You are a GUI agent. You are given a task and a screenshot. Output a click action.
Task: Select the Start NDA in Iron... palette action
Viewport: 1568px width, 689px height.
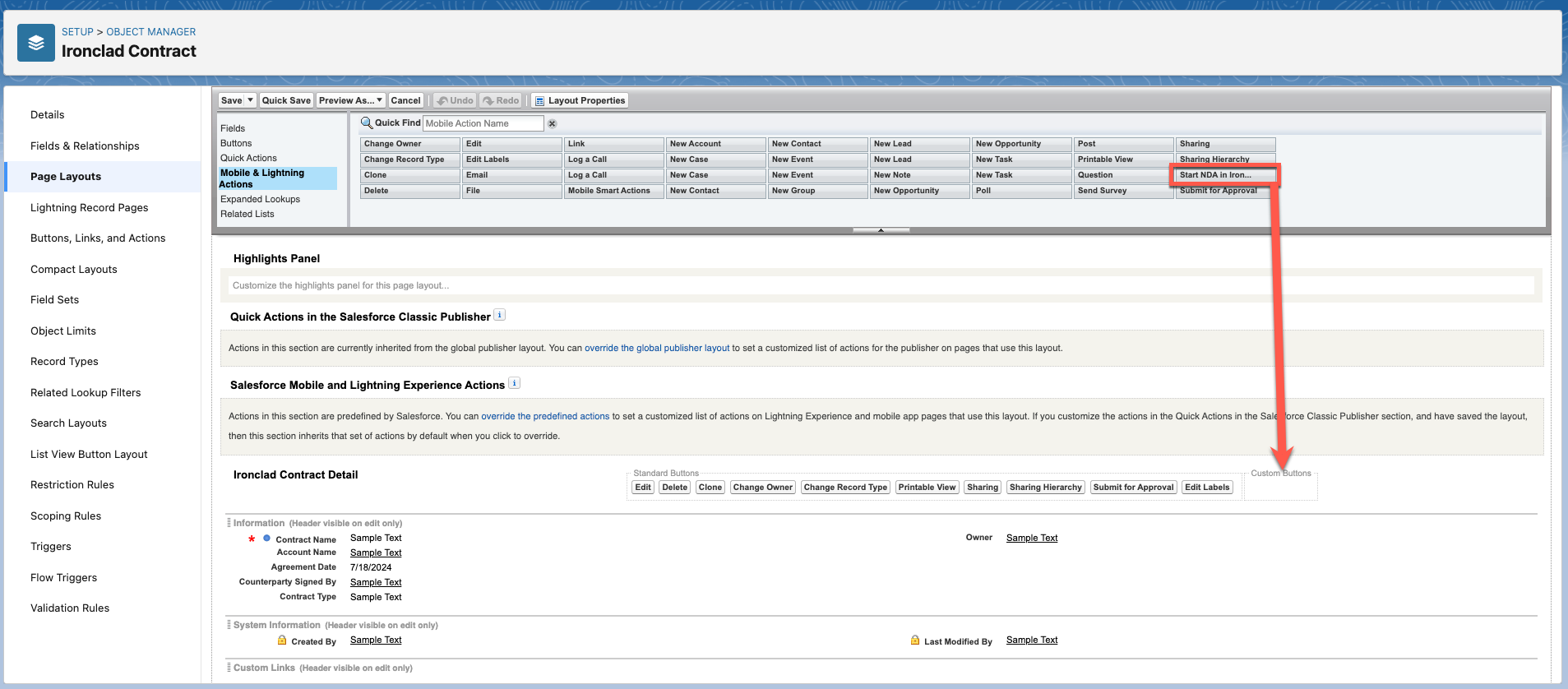coord(1226,175)
